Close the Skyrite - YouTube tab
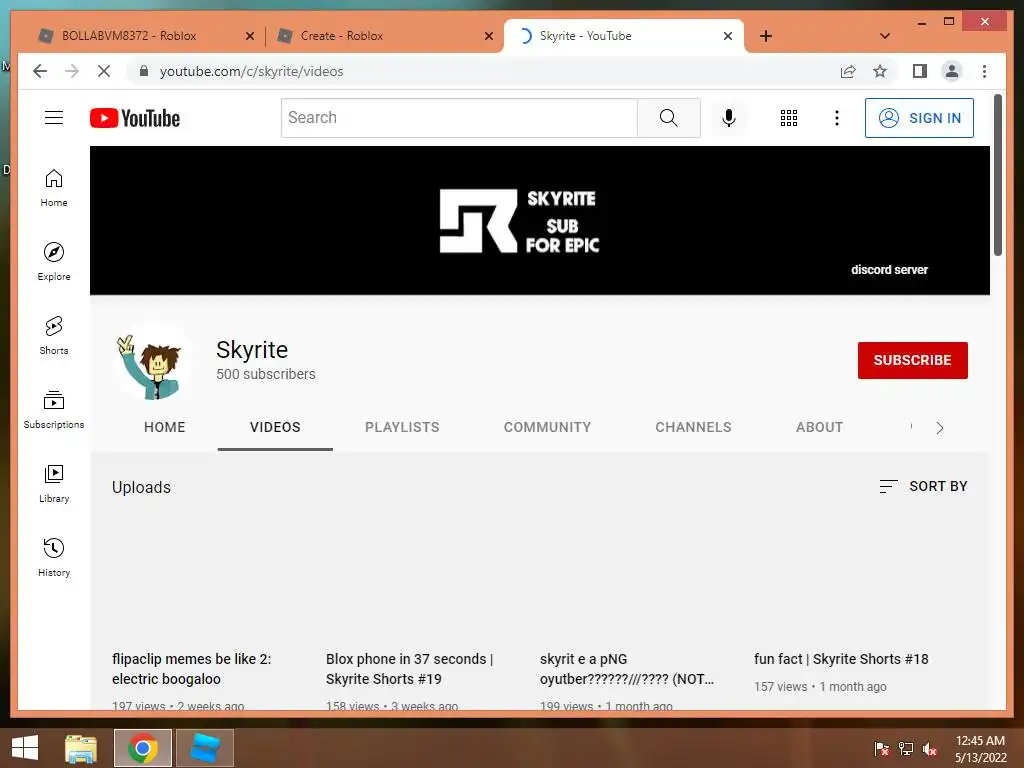1024x768 pixels. [728, 36]
